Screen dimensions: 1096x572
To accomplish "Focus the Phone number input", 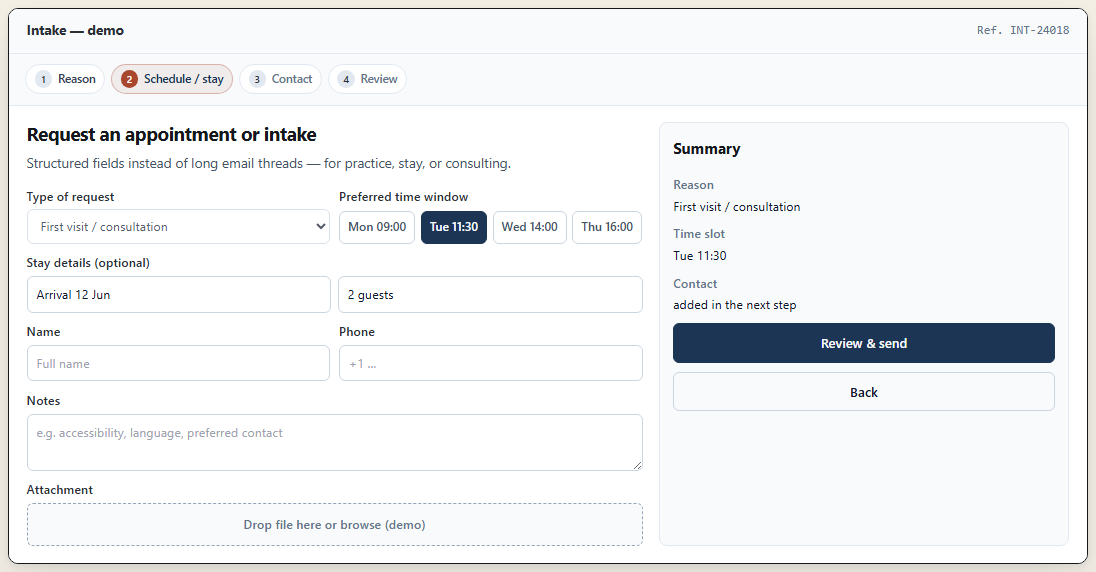I will tap(491, 363).
